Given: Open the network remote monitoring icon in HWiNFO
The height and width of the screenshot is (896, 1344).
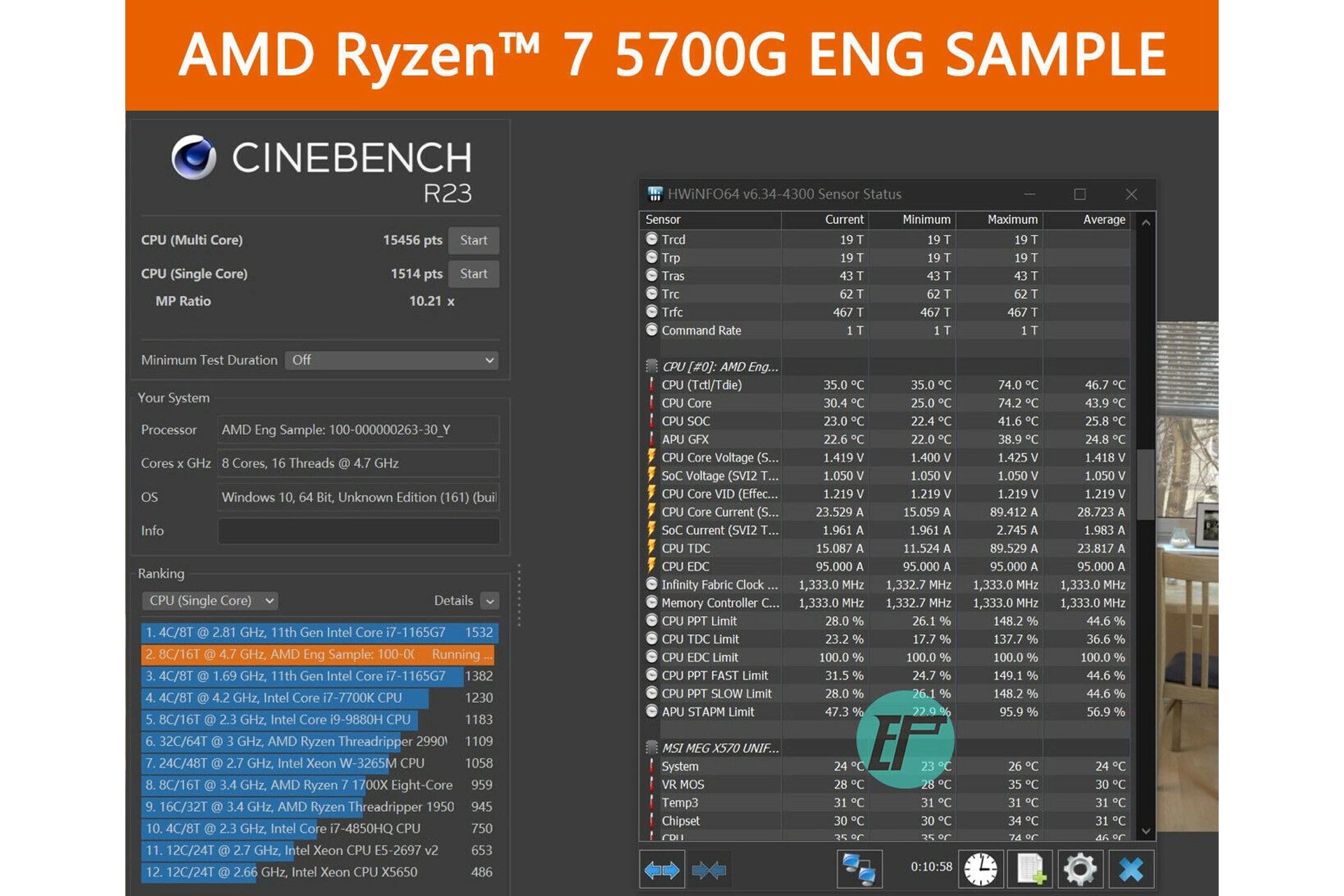Looking at the screenshot, I should click(x=860, y=870).
